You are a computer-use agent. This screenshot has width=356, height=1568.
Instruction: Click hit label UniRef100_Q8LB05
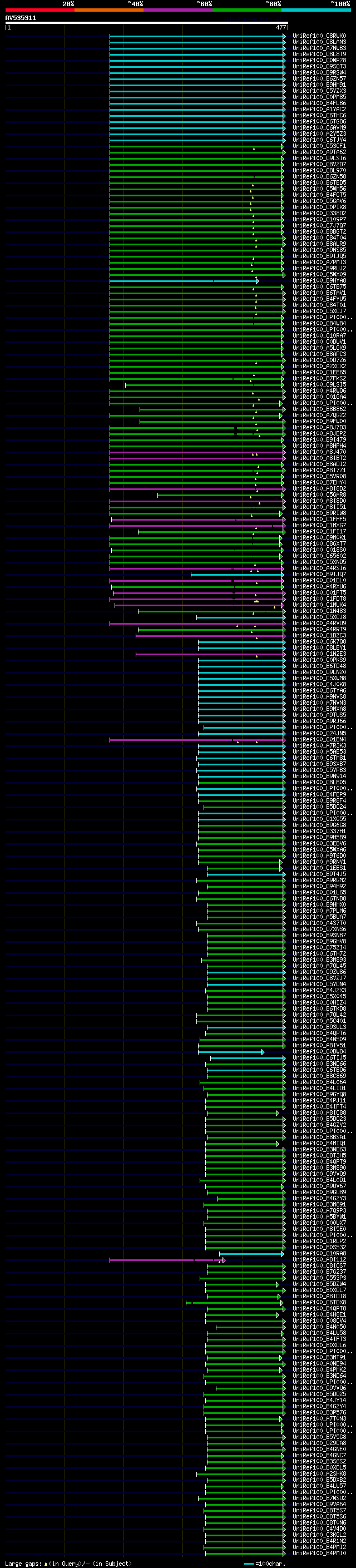319,782
